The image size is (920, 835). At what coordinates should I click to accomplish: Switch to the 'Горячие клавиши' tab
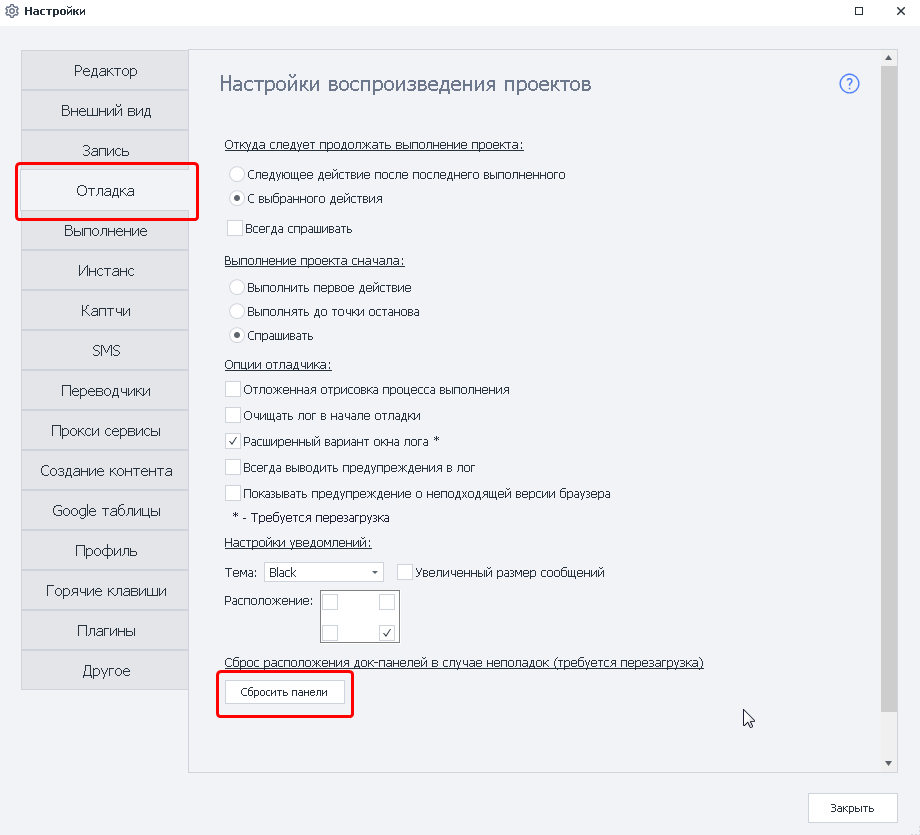pos(105,591)
